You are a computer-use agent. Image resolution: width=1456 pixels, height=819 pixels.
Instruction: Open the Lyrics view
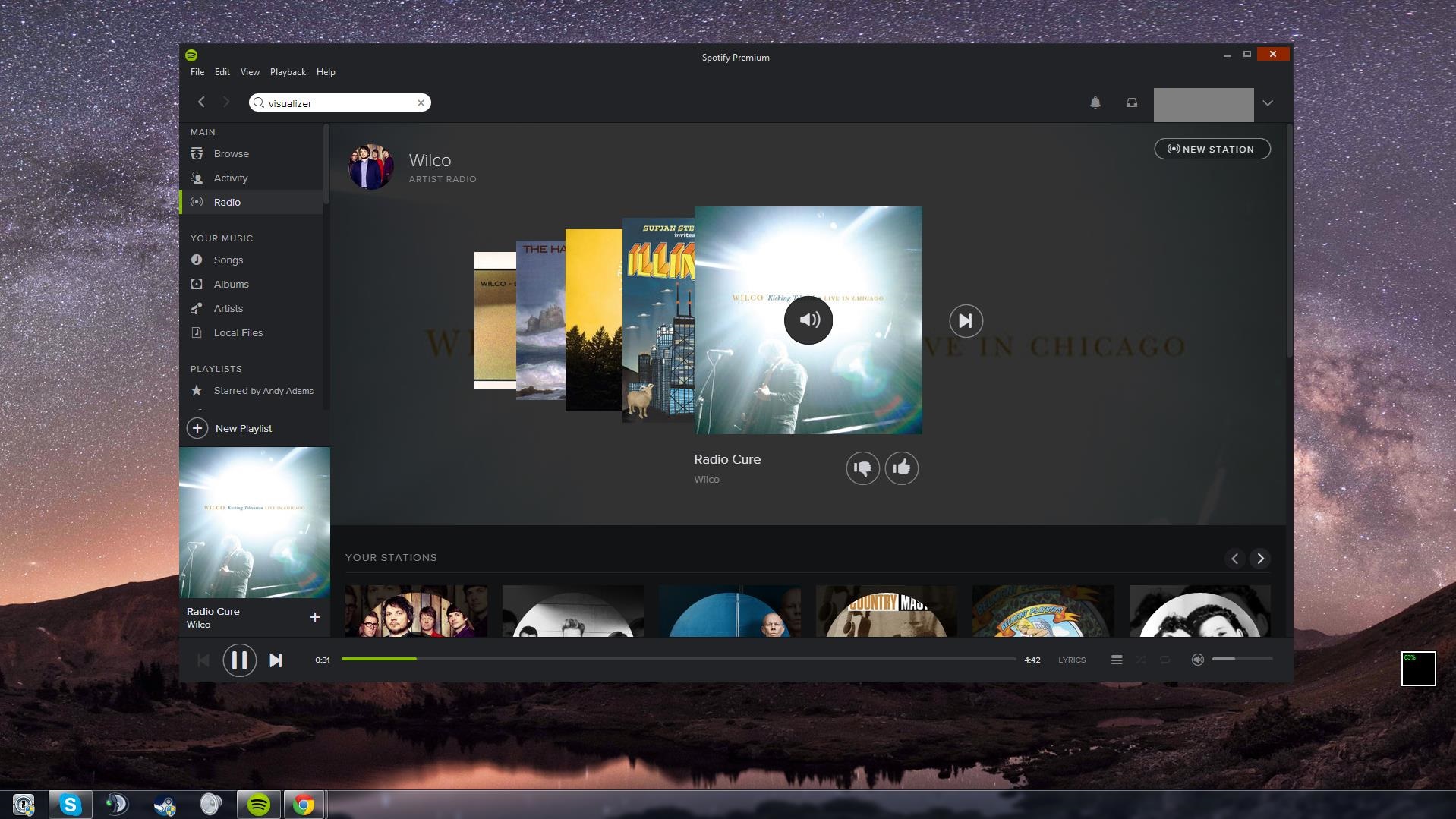tap(1071, 660)
